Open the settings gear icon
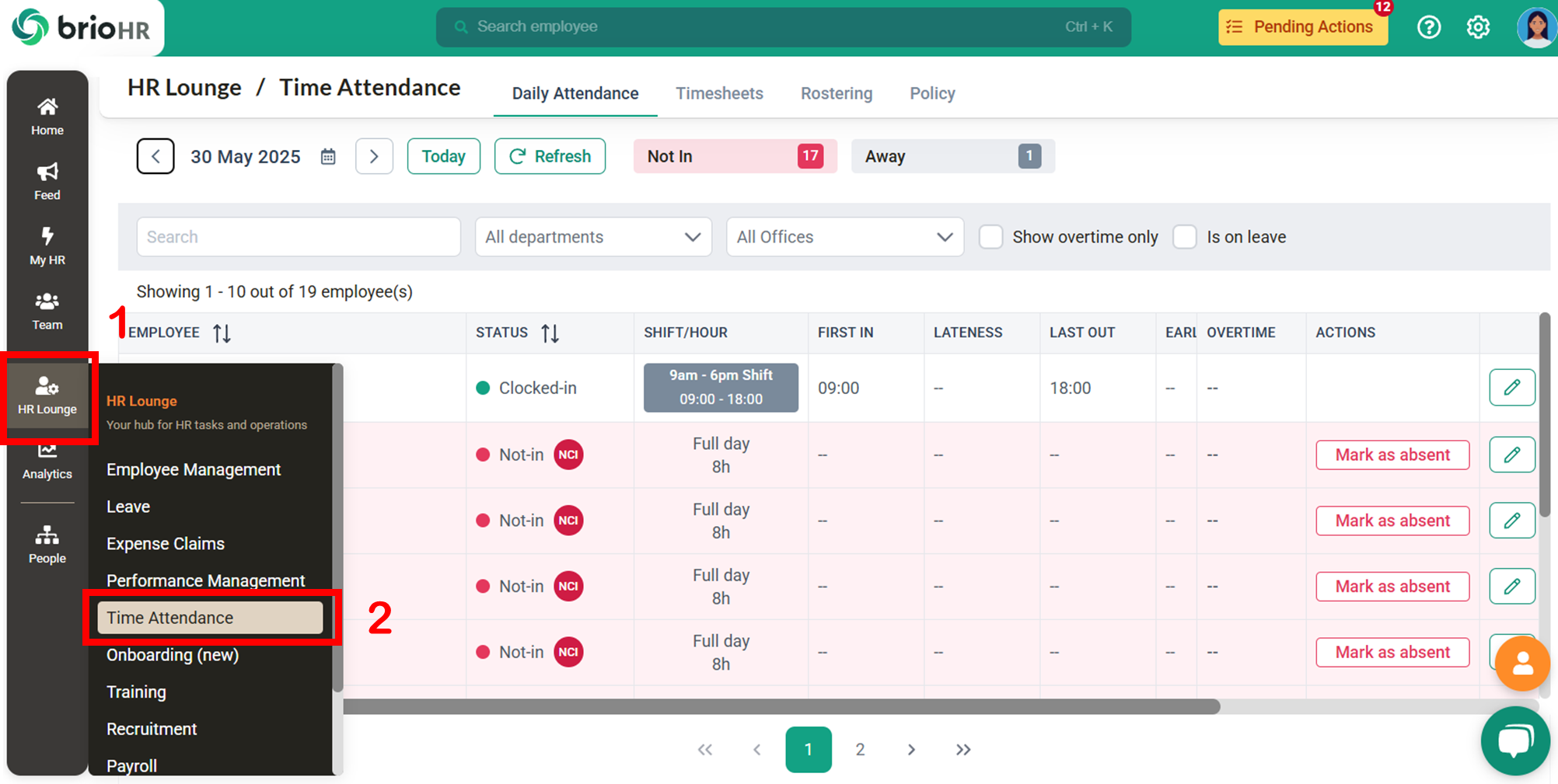1558x784 pixels. click(1478, 27)
